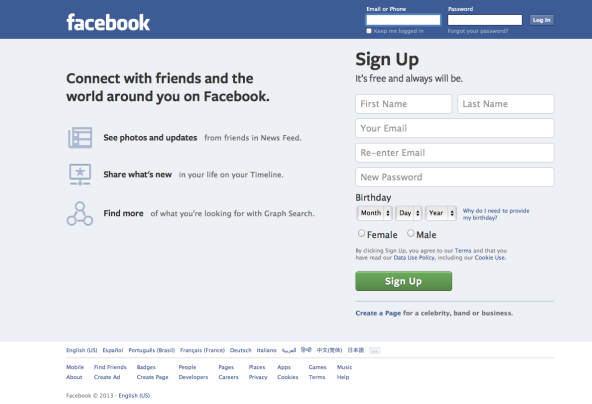This screenshot has height=404, width=592.
Task: Click the Create a Page link
Action: pos(378,313)
